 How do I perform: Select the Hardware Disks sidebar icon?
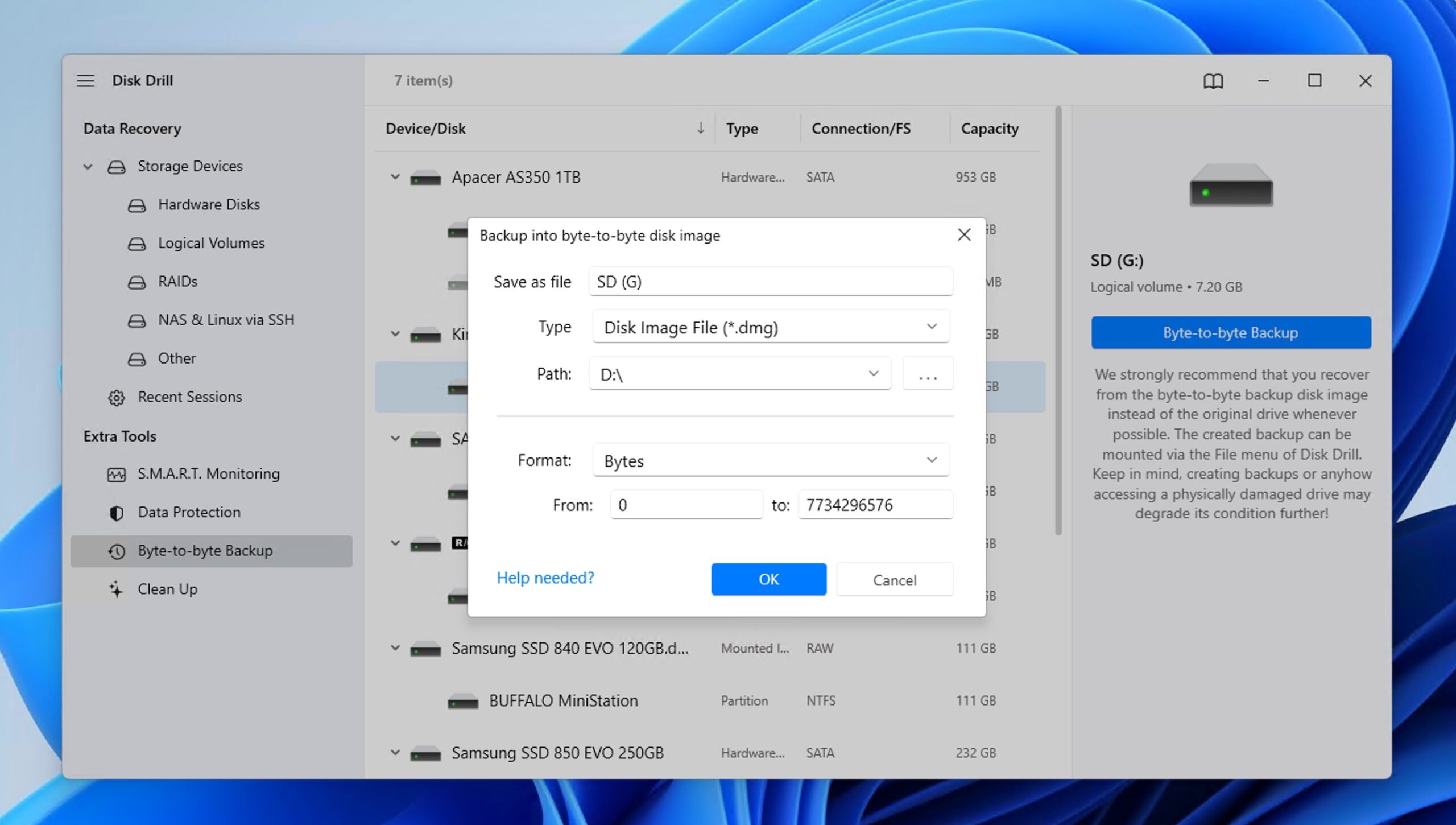(138, 204)
